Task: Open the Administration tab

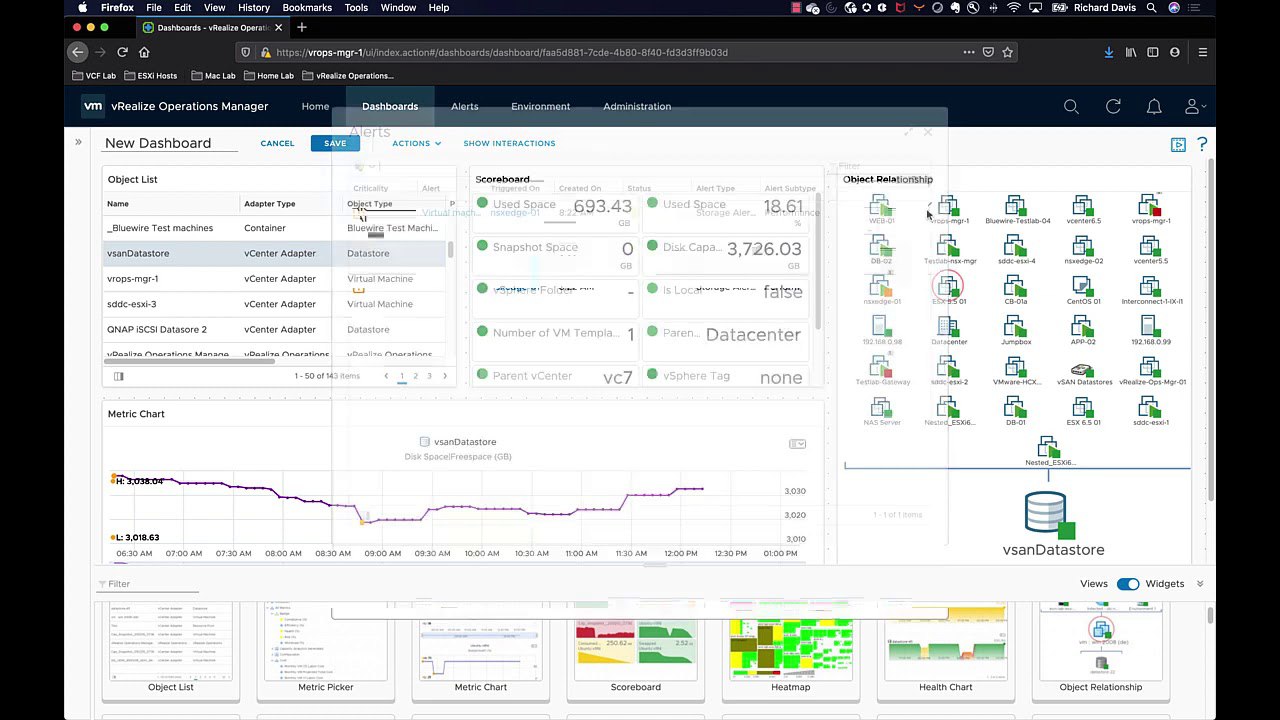Action: [637, 106]
